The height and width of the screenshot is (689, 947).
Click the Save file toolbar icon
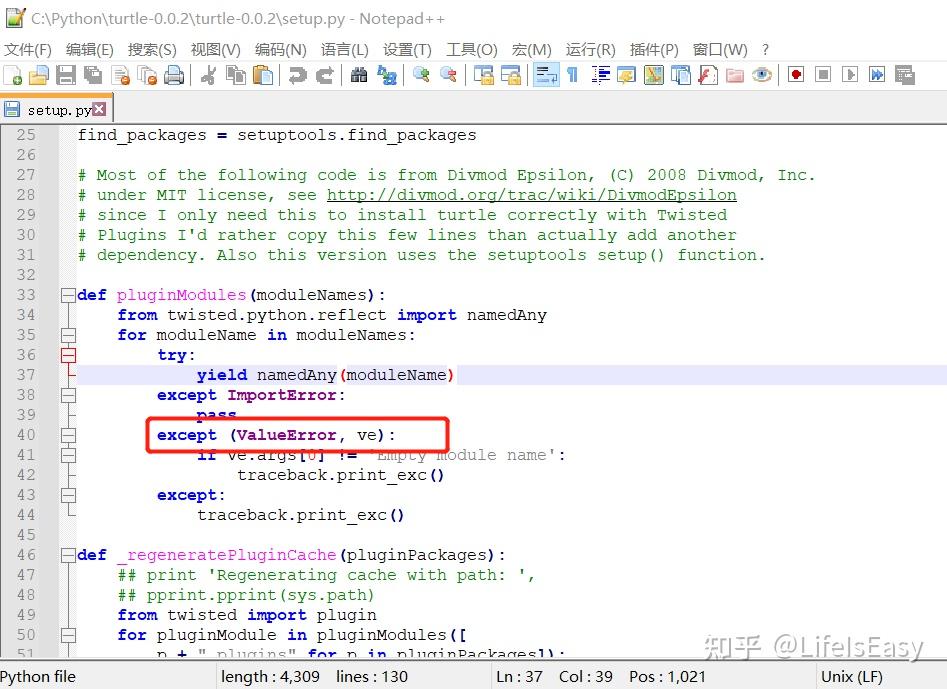[x=66, y=75]
